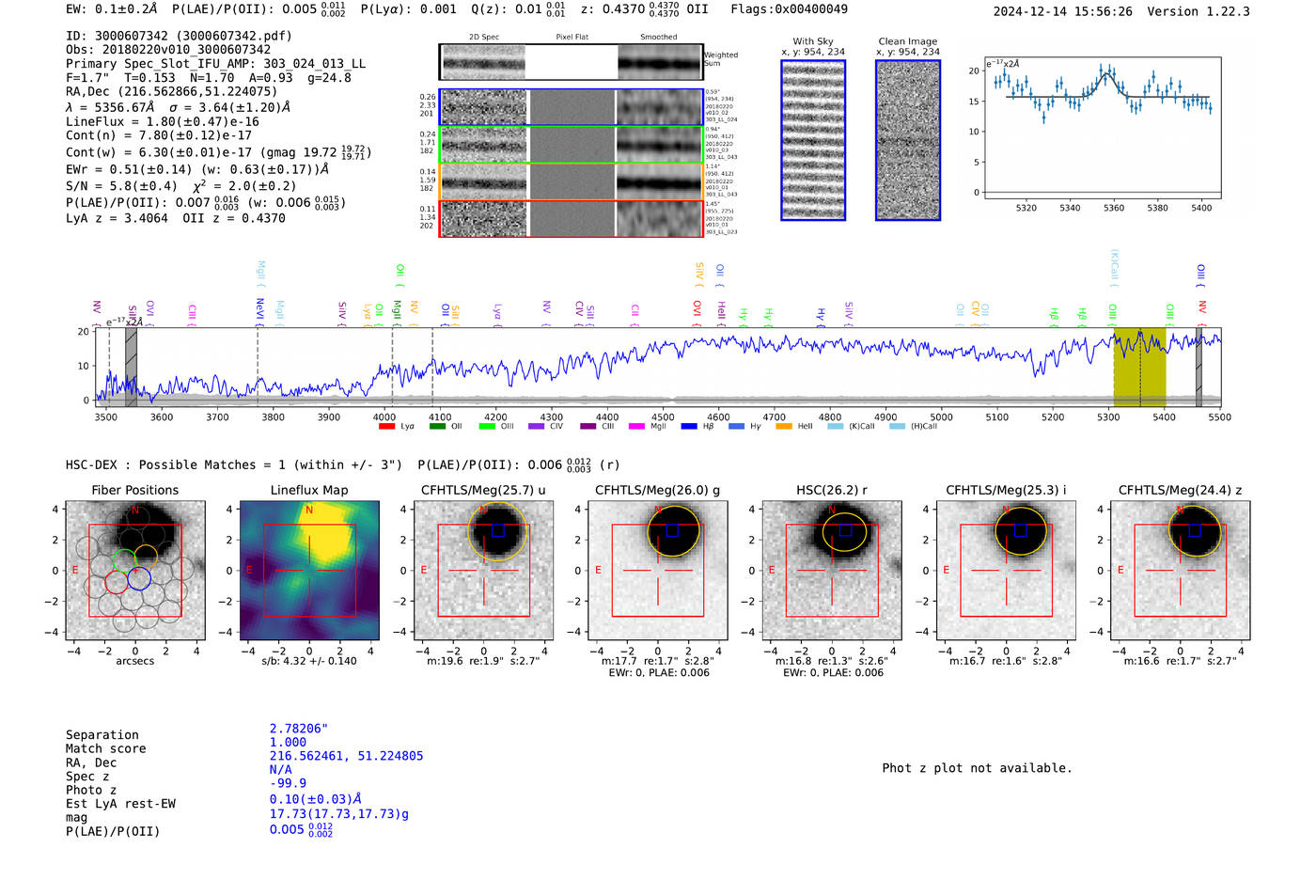The height and width of the screenshot is (896, 1316).
Task: Click the timestamp '2024-12-14 15:56:26'
Action: tap(1062, 11)
